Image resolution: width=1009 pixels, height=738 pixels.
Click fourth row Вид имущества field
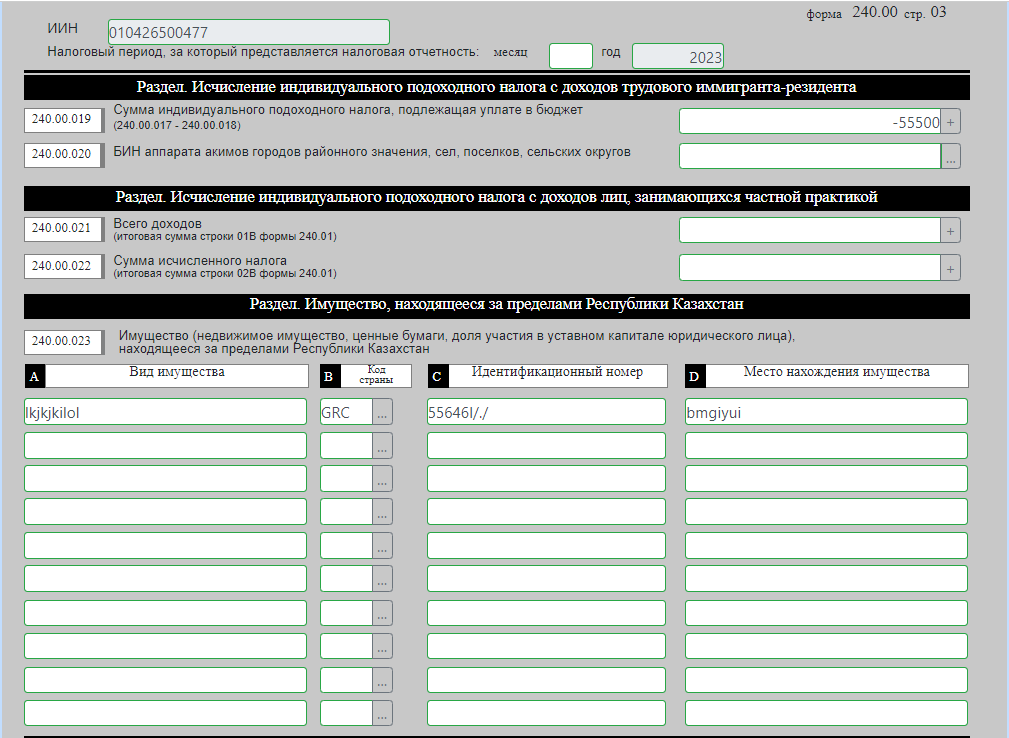(x=165, y=512)
